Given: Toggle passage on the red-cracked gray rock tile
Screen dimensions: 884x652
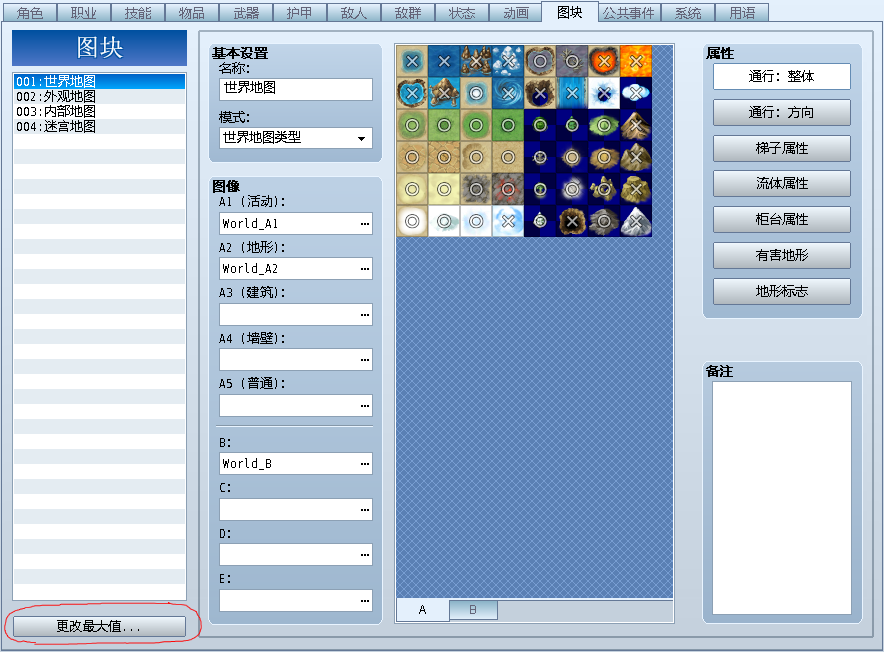Looking at the screenshot, I should pyautogui.click(x=508, y=189).
